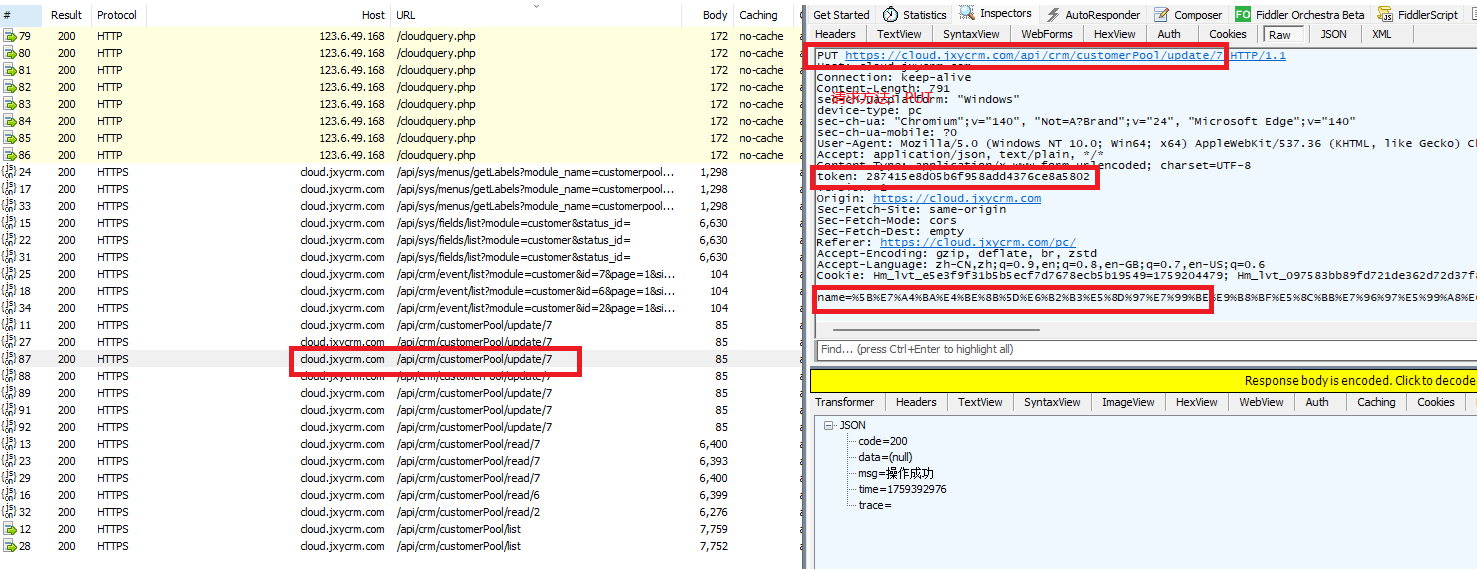Open the request SyntaxView tab
Viewport: 1477px width, 571px height.
pyautogui.click(x=971, y=34)
